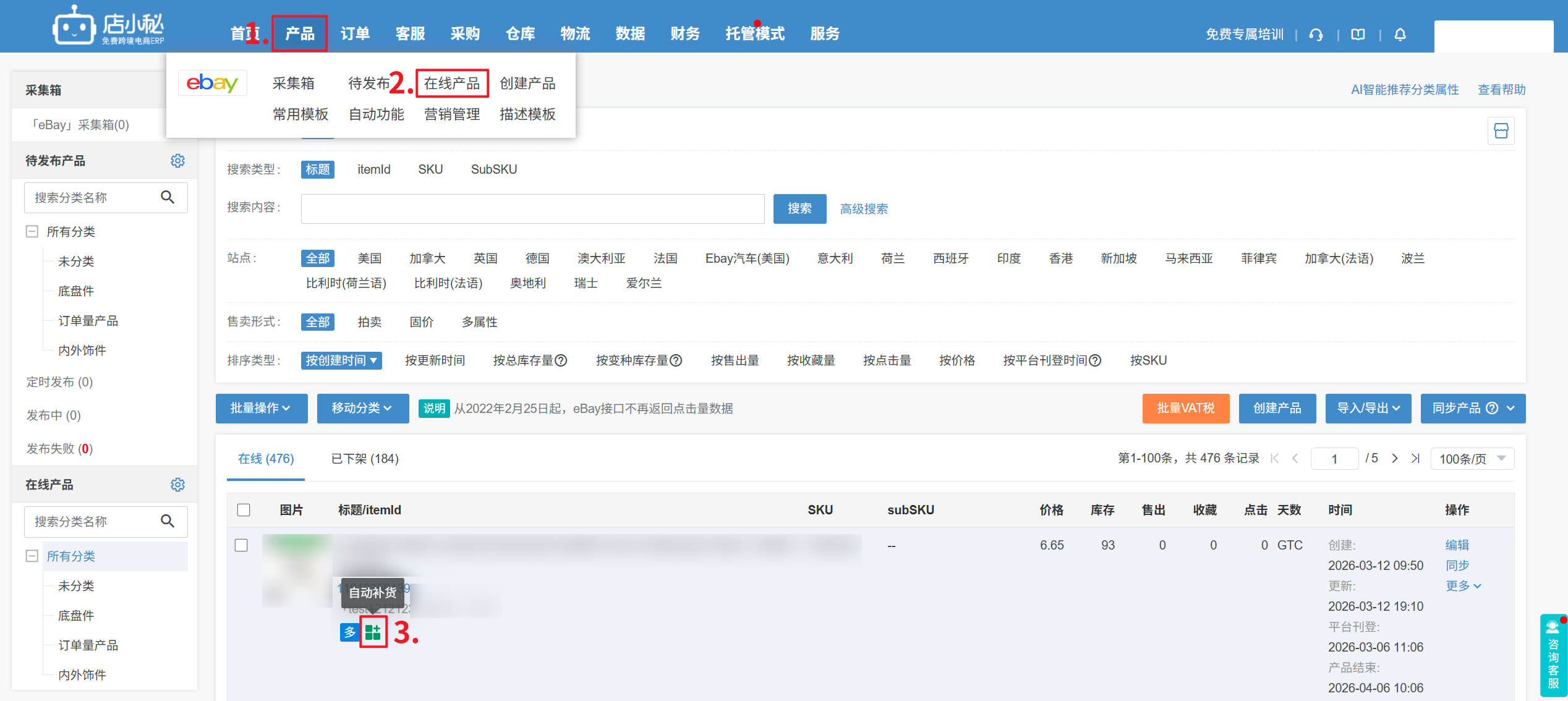Tick the select-all checkbox in table header

click(244, 510)
